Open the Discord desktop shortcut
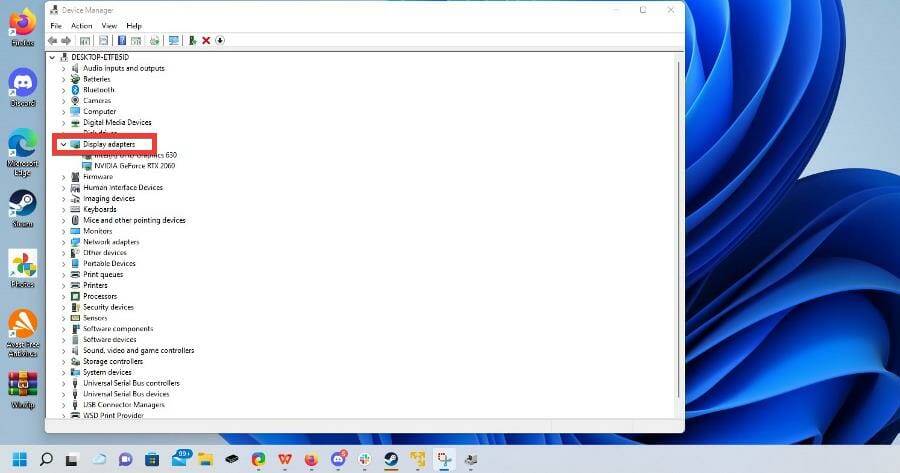900x473 pixels. coord(23,88)
